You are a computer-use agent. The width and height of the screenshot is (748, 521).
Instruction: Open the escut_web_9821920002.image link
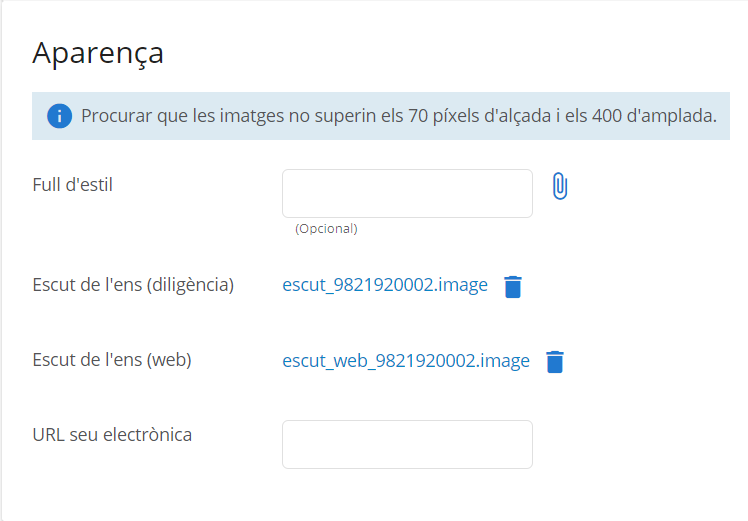406,361
